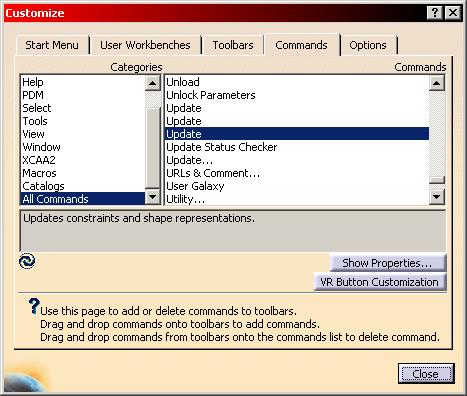Close the dialog using title bar X
Viewport: 467px width, 396px height.
453,13
